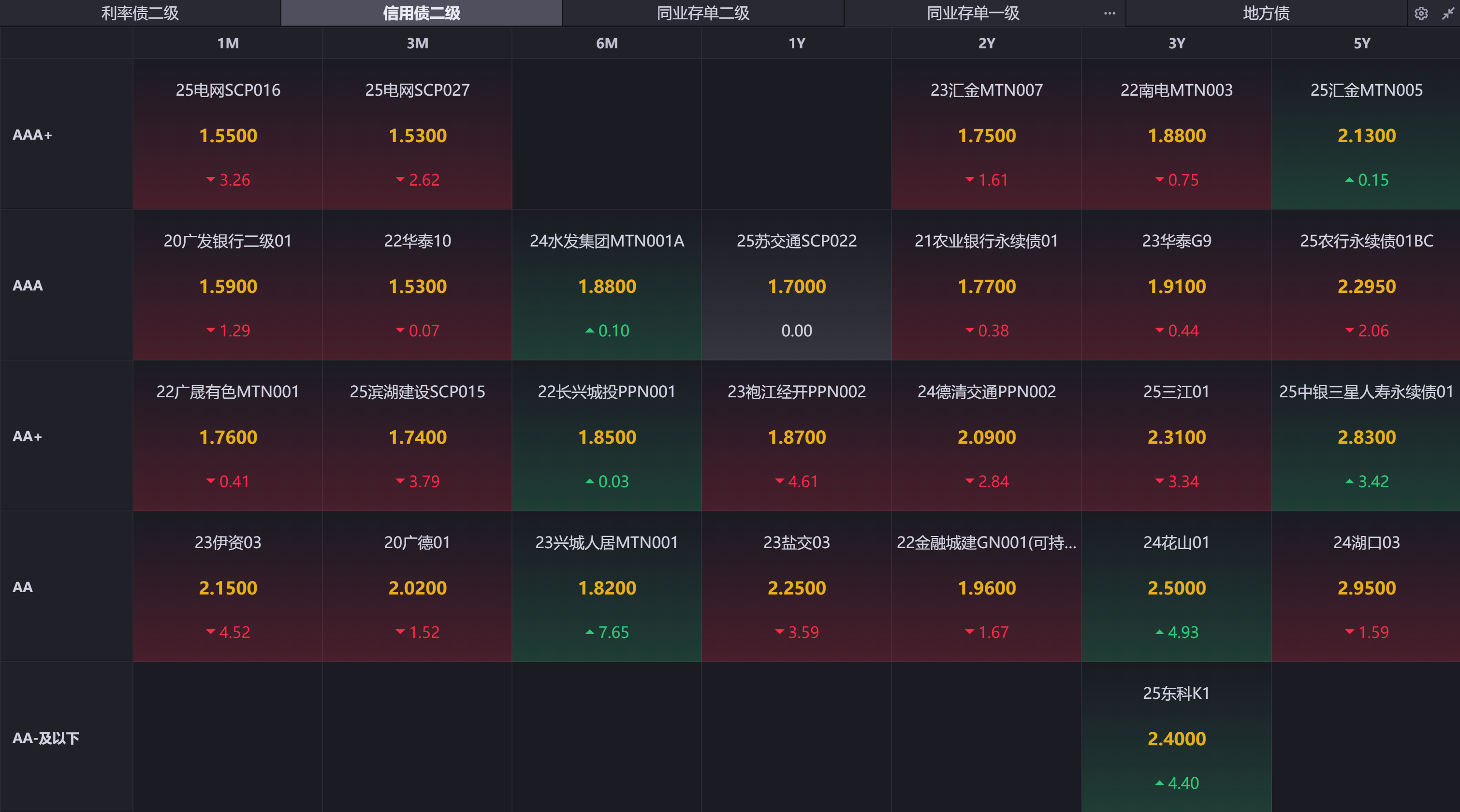The image size is (1460, 812).
Task: Select the 地方债 tab
Action: coord(1266,13)
